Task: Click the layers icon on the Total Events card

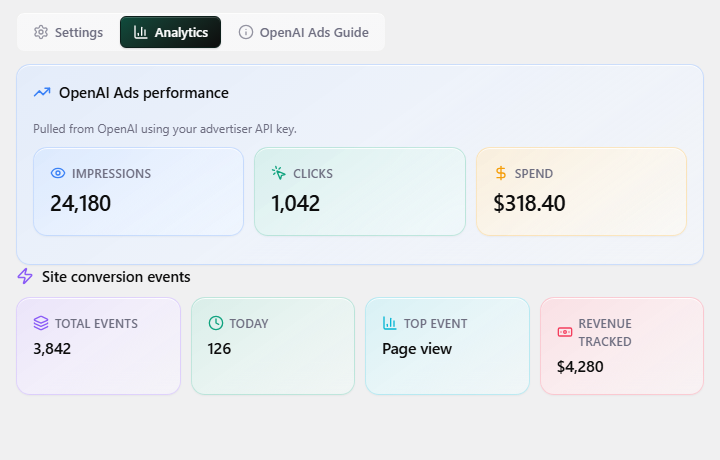Action: pyautogui.click(x=41, y=323)
